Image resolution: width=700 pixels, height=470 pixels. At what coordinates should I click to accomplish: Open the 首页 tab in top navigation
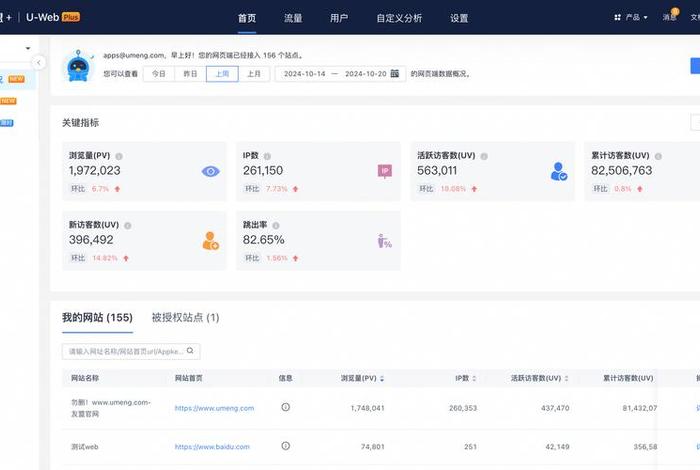(247, 18)
